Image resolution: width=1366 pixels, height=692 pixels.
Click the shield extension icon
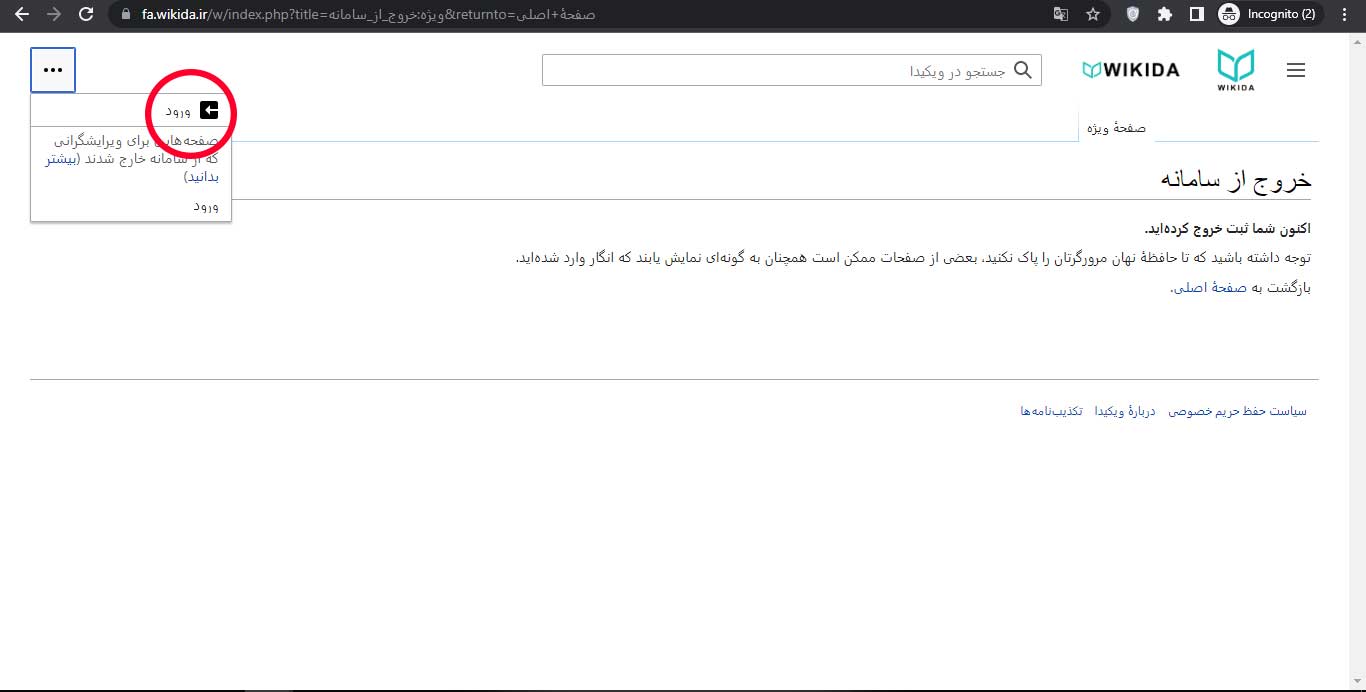click(1132, 15)
